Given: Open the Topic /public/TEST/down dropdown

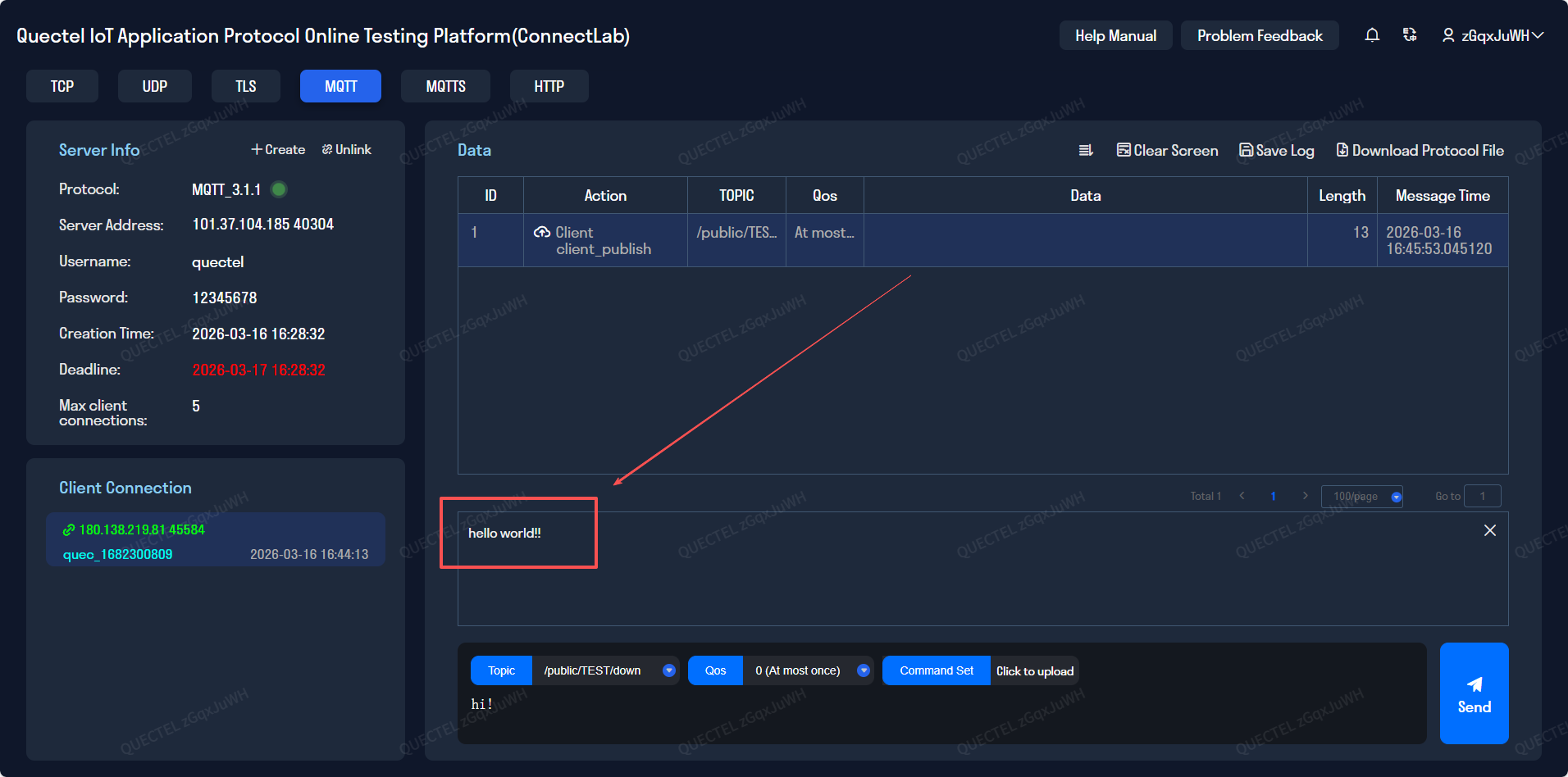Looking at the screenshot, I should point(668,670).
